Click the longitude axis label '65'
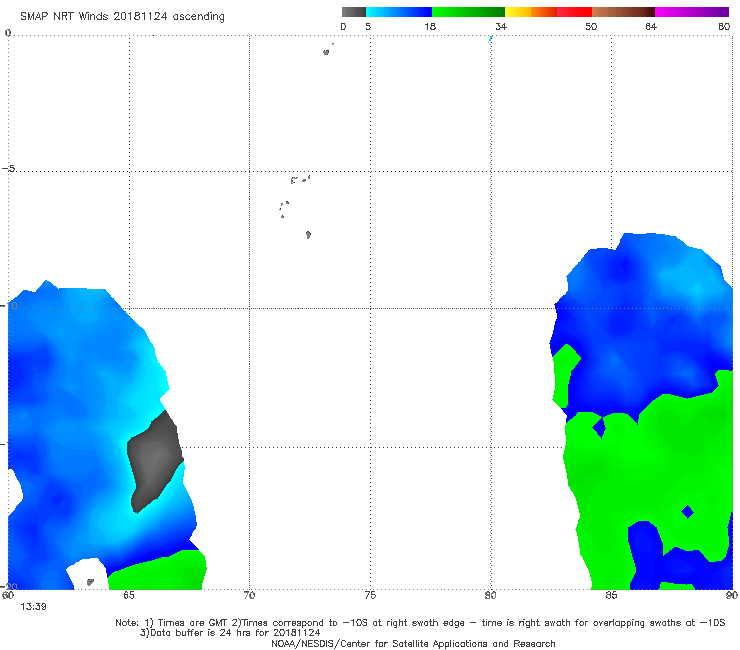Screen dimensions: 740x650 (x=129, y=596)
